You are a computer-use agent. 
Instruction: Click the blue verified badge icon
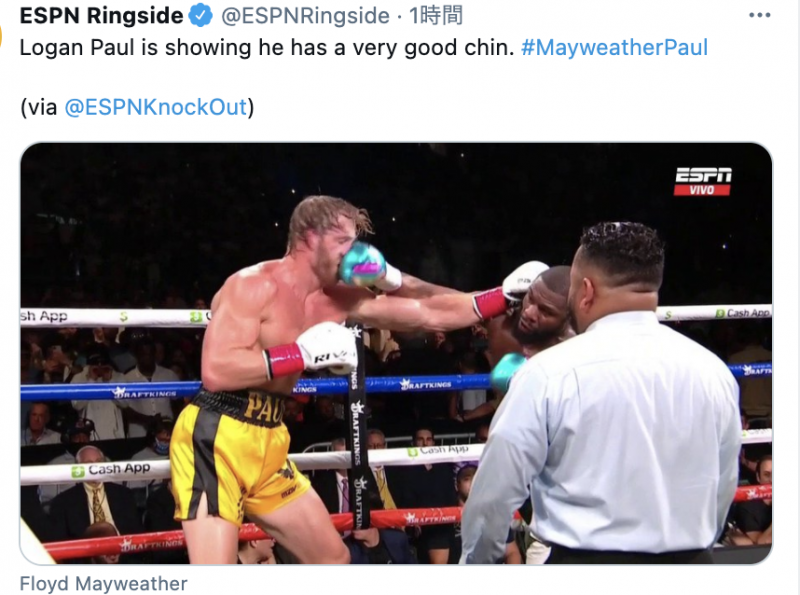point(201,15)
